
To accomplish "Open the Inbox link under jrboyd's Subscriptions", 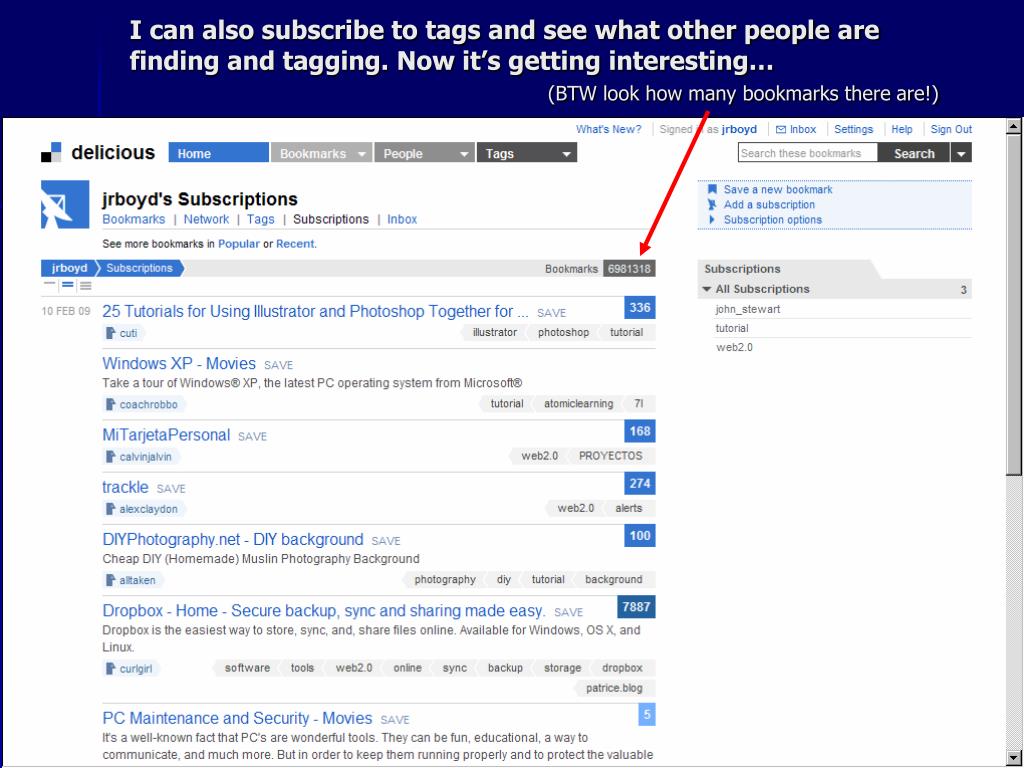I will pos(402,219).
